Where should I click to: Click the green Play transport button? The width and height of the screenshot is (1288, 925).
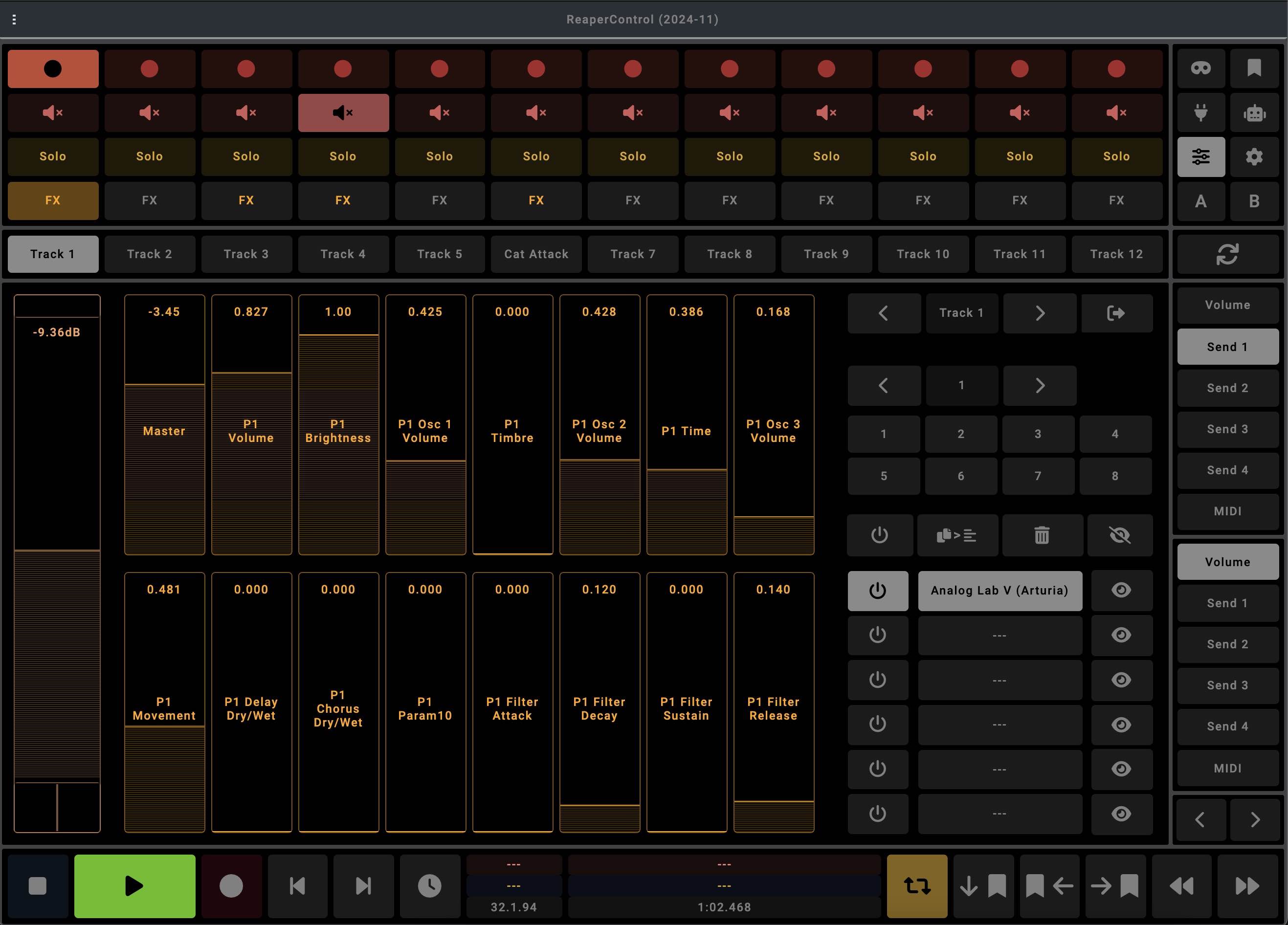[134, 886]
